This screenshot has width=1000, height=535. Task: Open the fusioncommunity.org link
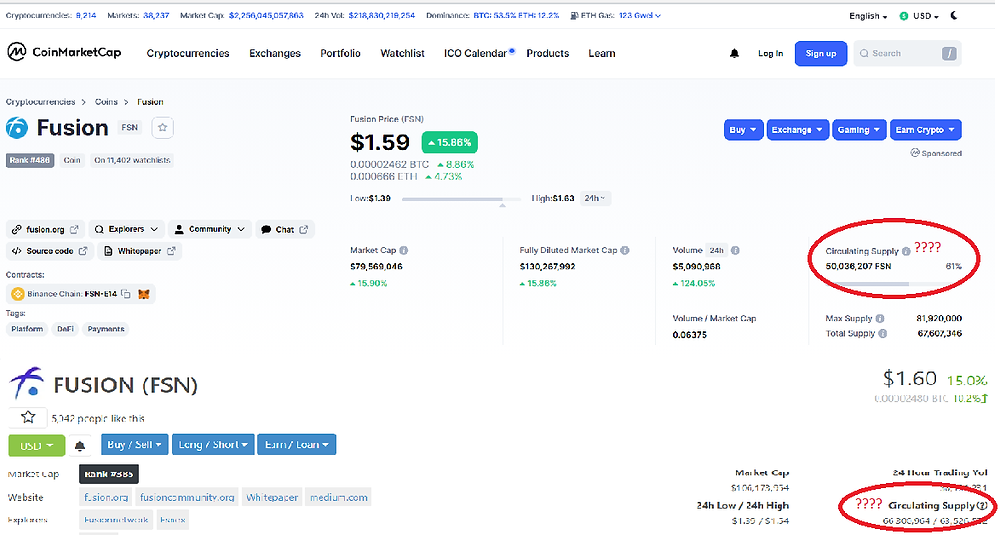(187, 497)
